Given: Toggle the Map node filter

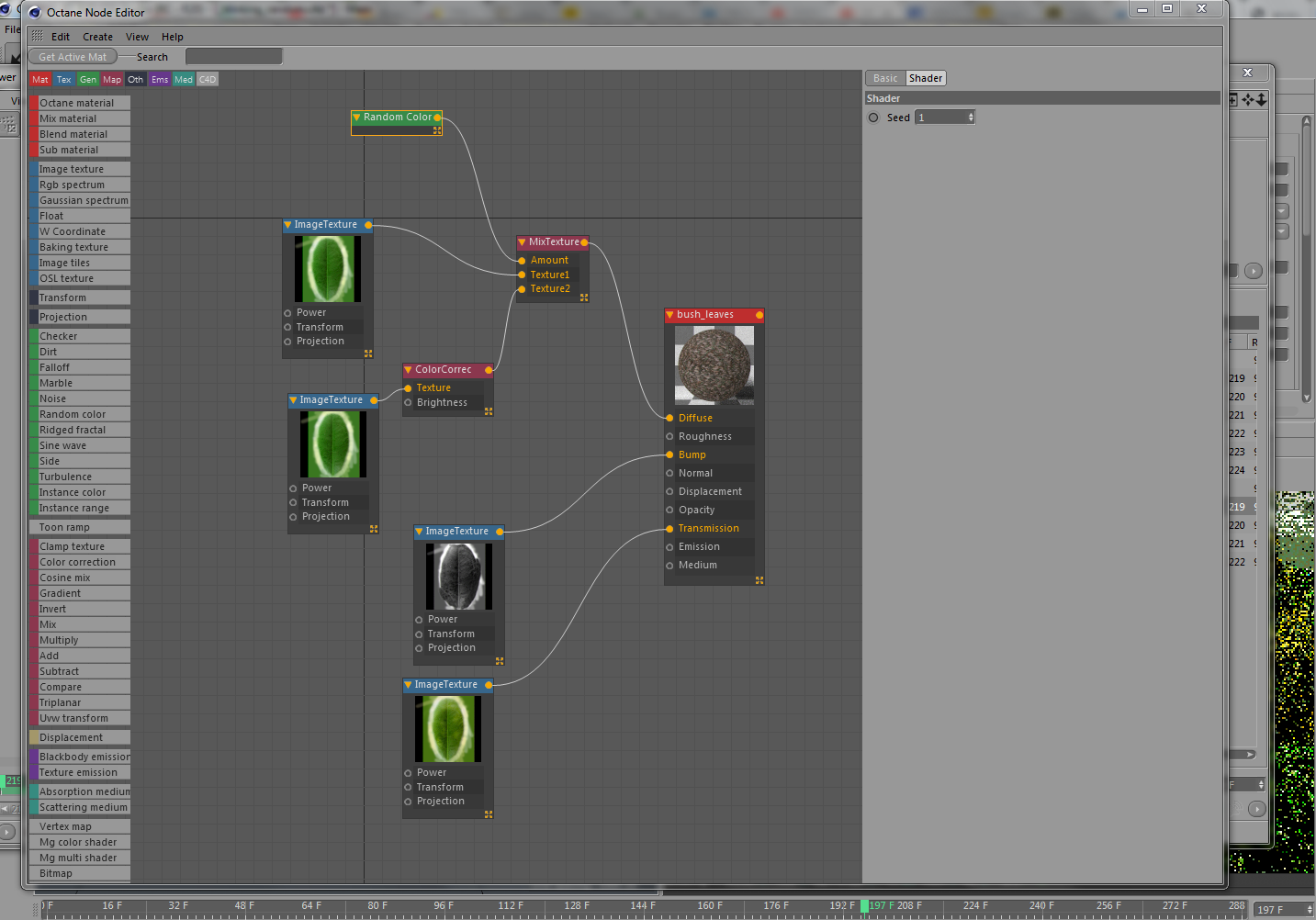Looking at the screenshot, I should pos(112,80).
